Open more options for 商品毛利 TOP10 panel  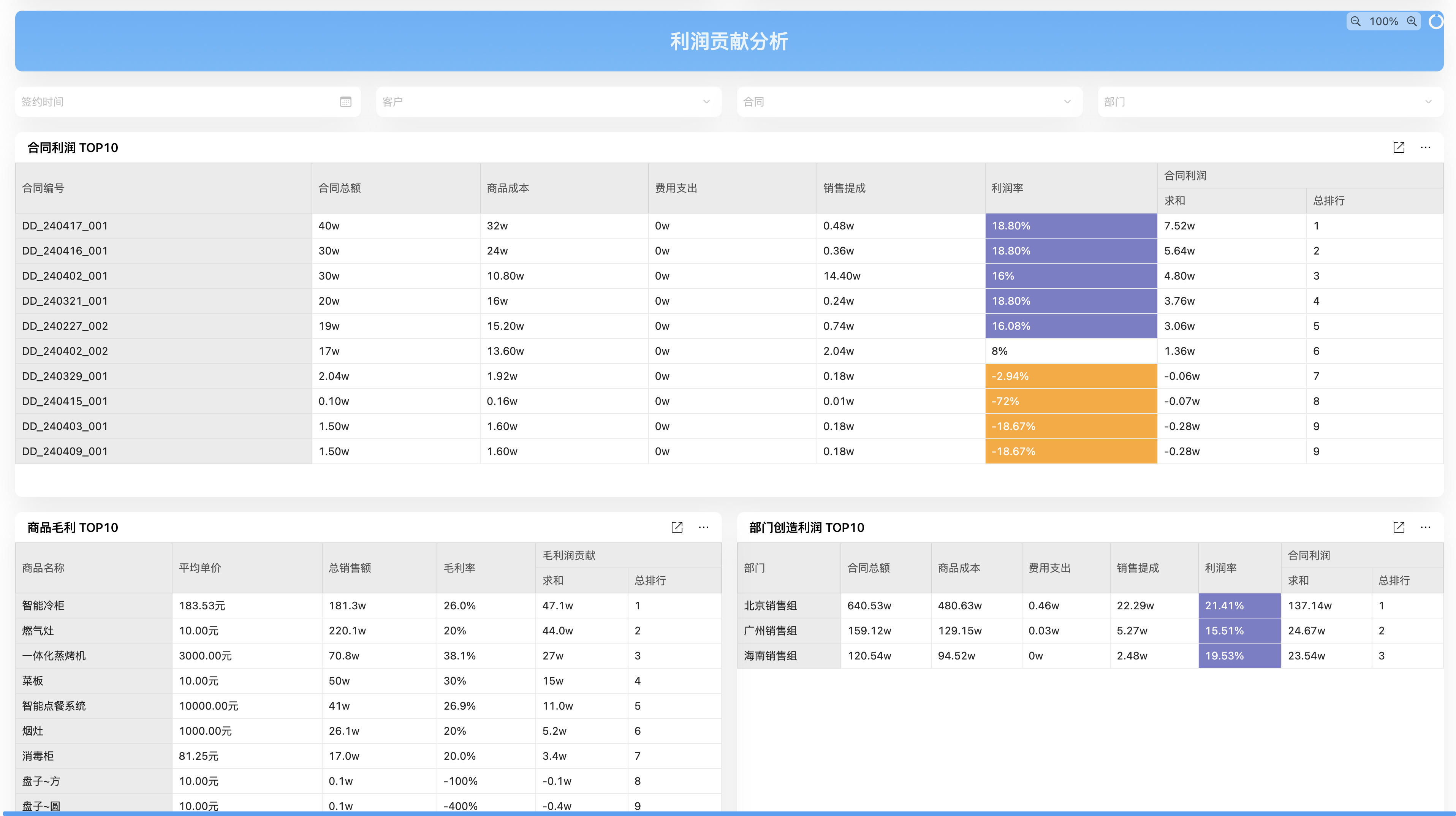pos(704,527)
